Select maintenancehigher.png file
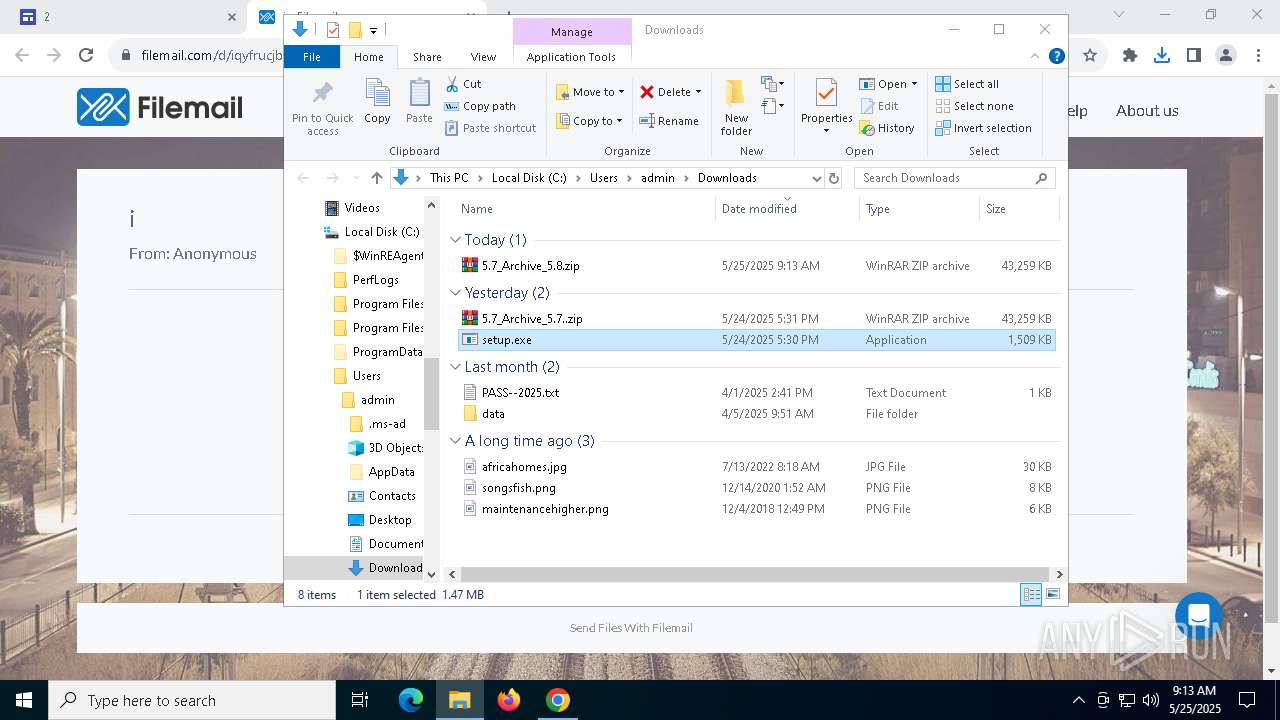Image resolution: width=1280 pixels, height=720 pixels. [755, 509]
